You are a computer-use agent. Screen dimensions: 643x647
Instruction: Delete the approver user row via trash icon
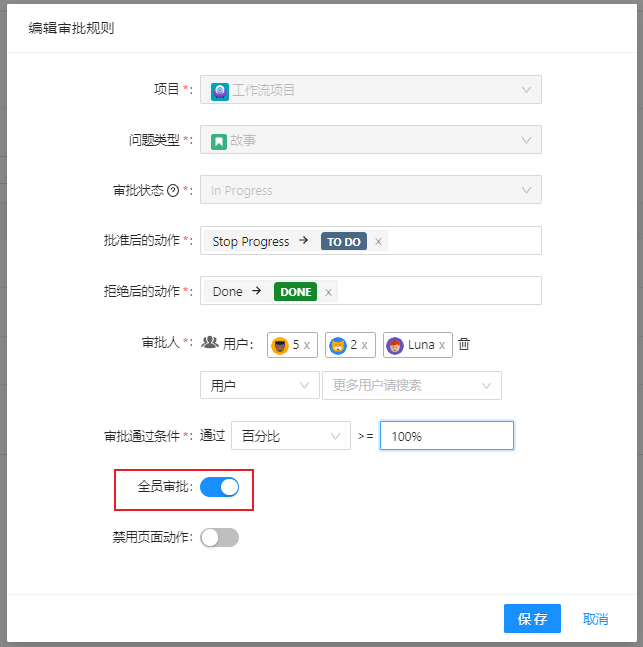(464, 344)
